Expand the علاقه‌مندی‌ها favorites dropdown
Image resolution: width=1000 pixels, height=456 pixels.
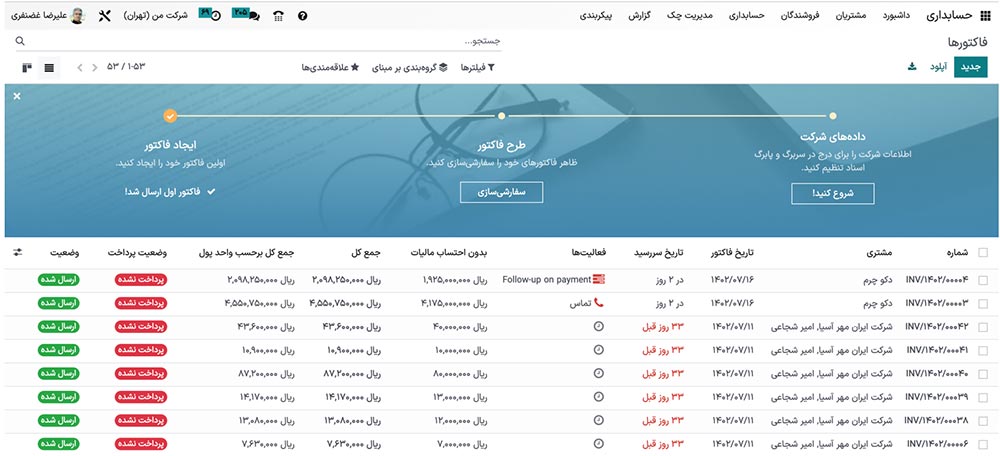[330, 67]
